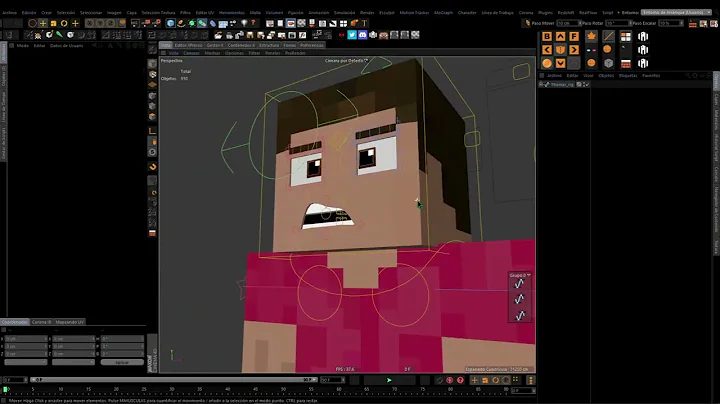The image size is (720, 404).
Task: Click the light bulb icon in toolbar
Action: (x=244, y=22)
